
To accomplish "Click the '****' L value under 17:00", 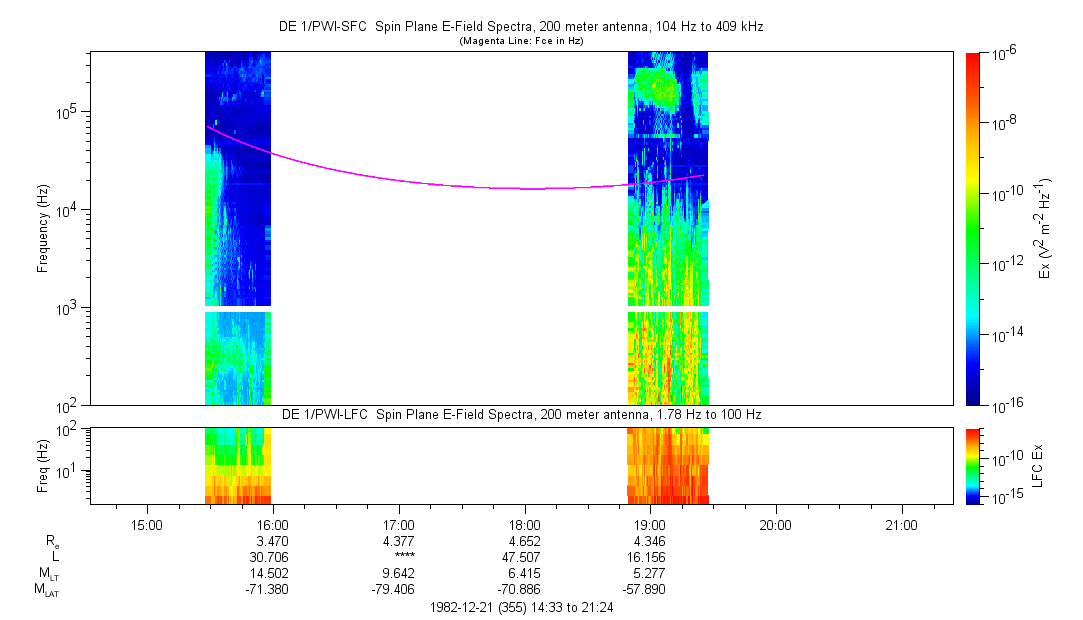I will pos(399,556).
